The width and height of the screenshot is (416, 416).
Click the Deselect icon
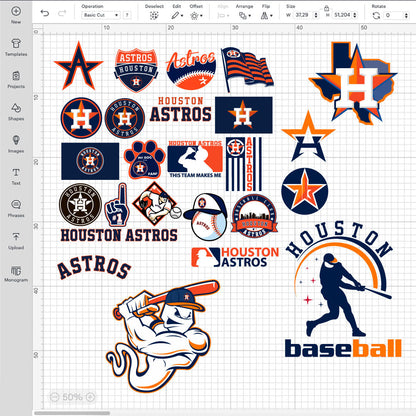click(x=154, y=15)
